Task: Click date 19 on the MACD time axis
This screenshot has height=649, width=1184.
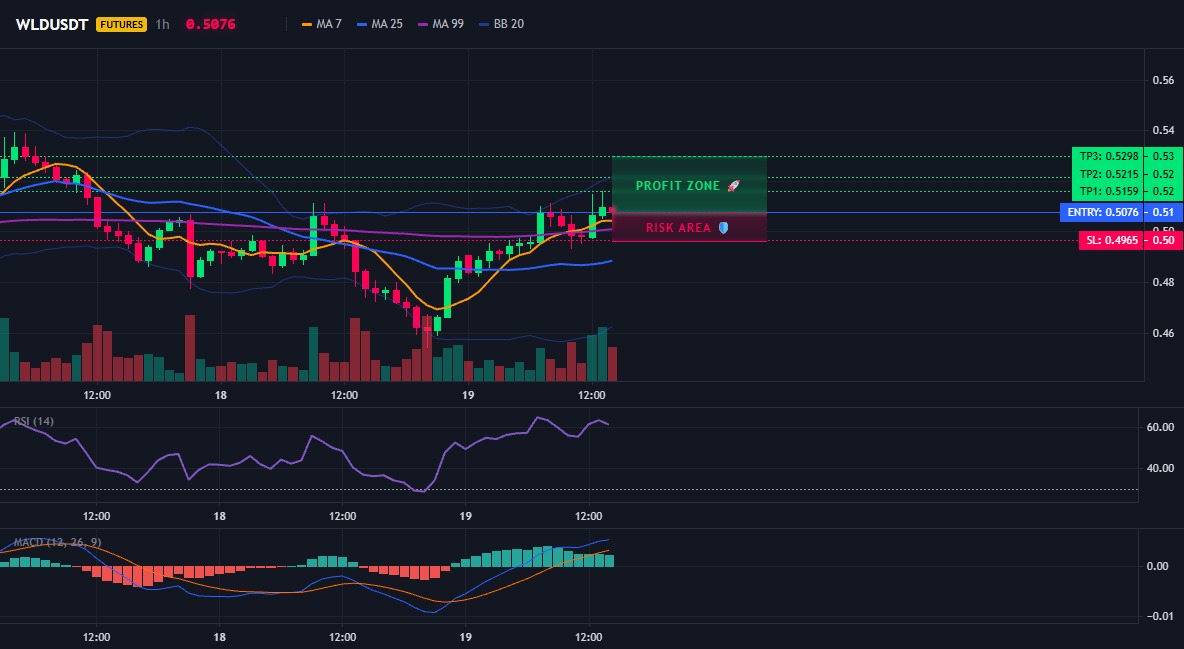Action: [x=465, y=638]
